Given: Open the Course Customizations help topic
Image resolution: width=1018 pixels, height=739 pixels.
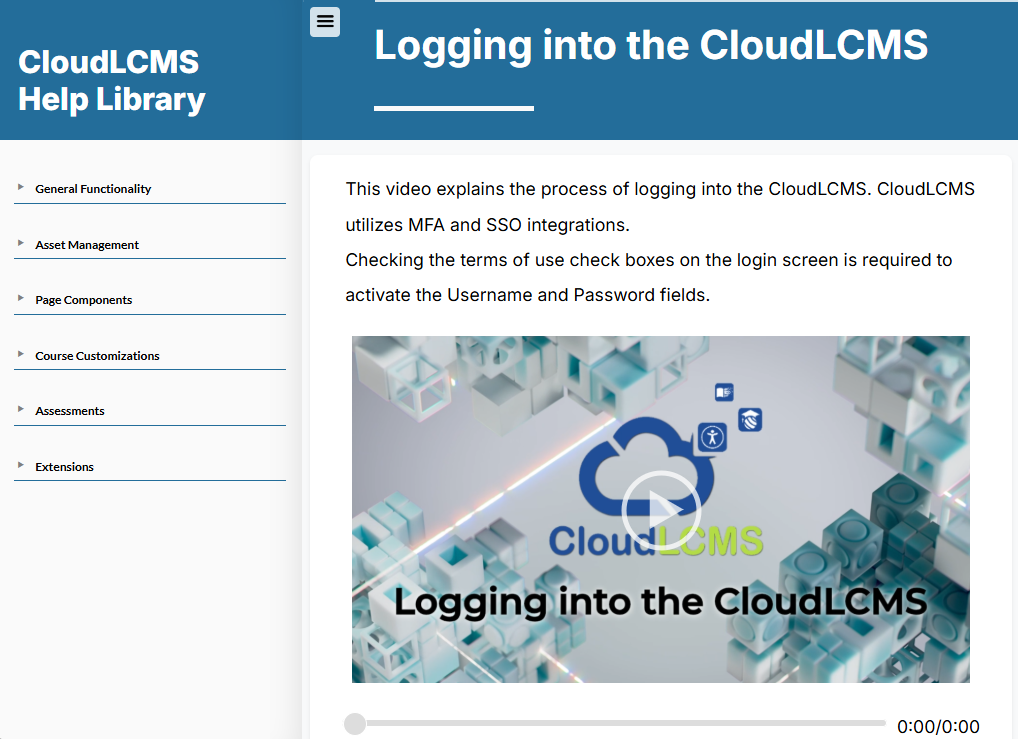Looking at the screenshot, I should pyautogui.click(x=97, y=355).
